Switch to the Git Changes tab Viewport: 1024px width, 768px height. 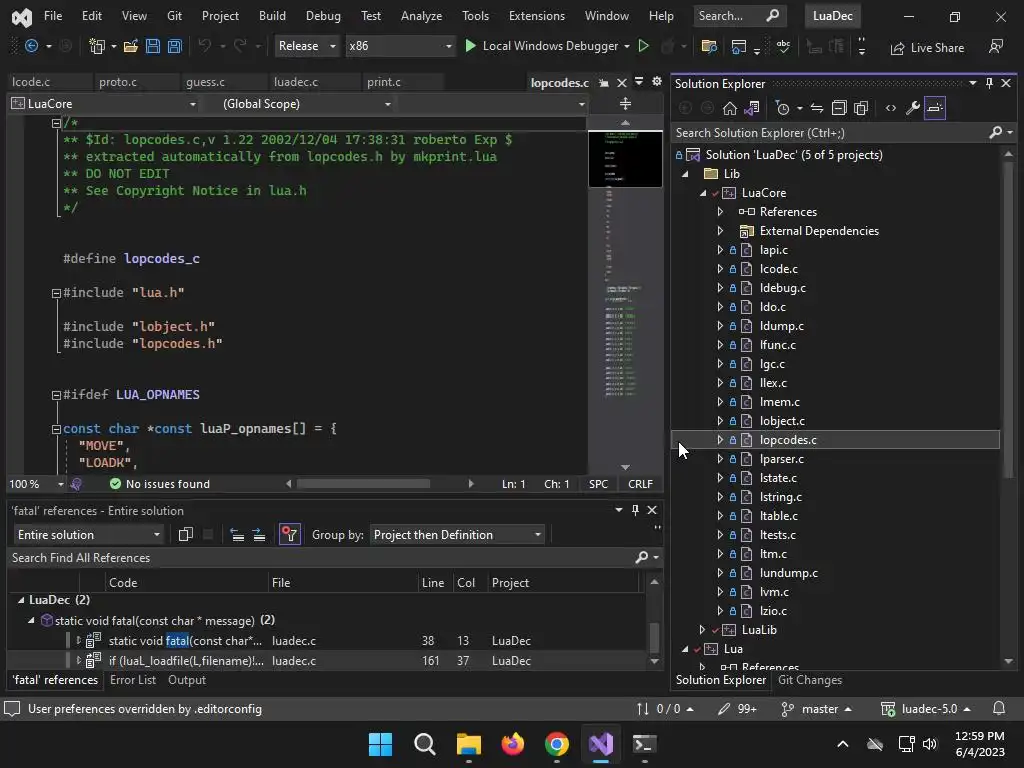click(810, 680)
